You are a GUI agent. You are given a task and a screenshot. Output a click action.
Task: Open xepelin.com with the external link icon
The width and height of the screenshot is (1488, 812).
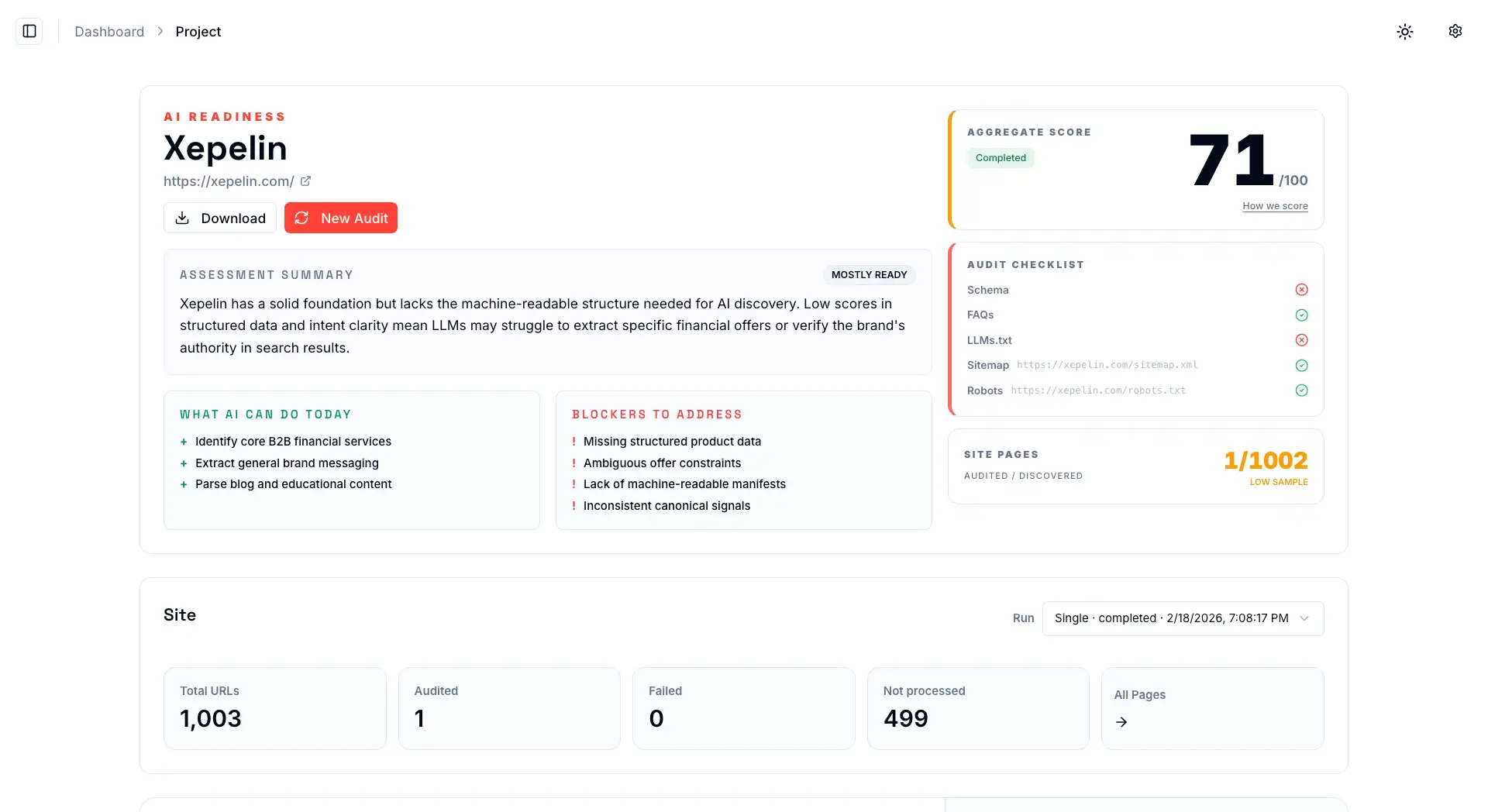point(306,181)
